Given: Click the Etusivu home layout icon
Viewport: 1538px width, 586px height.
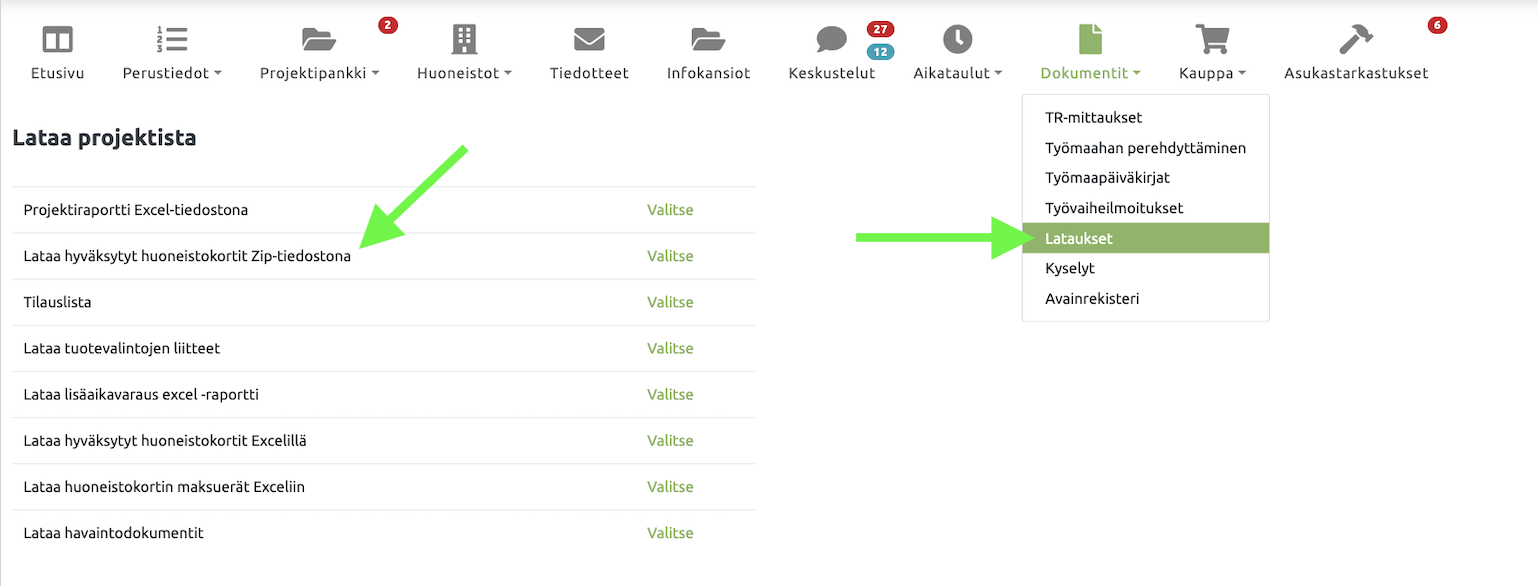Looking at the screenshot, I should point(57,40).
